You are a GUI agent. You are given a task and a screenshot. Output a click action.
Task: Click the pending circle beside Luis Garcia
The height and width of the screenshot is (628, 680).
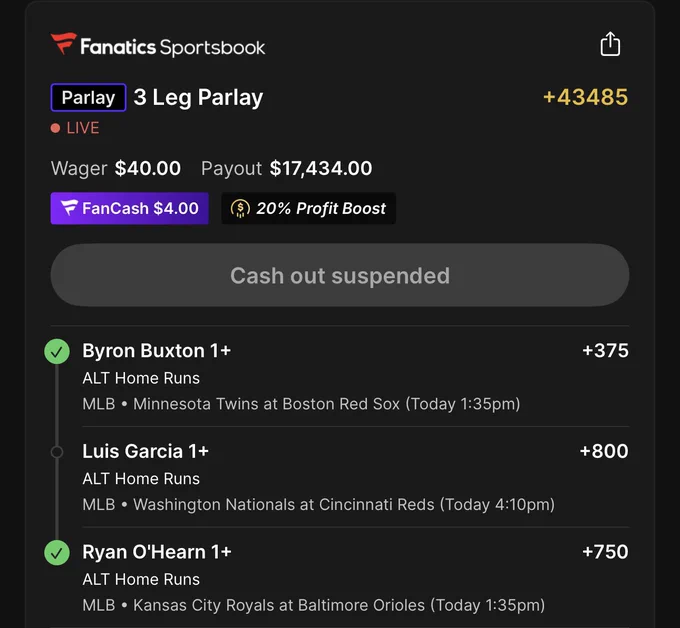(57, 452)
